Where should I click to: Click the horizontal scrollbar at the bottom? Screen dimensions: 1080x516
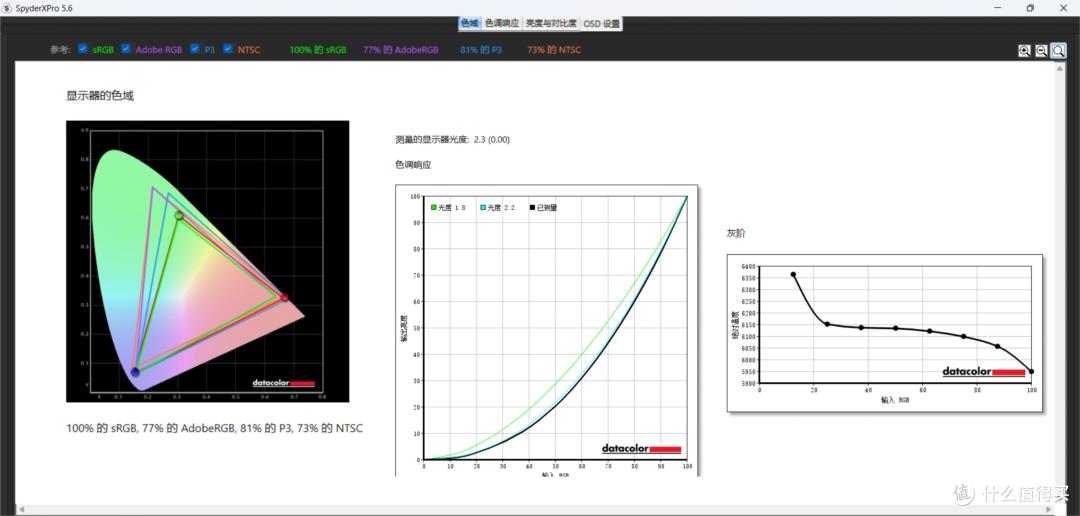(534, 510)
